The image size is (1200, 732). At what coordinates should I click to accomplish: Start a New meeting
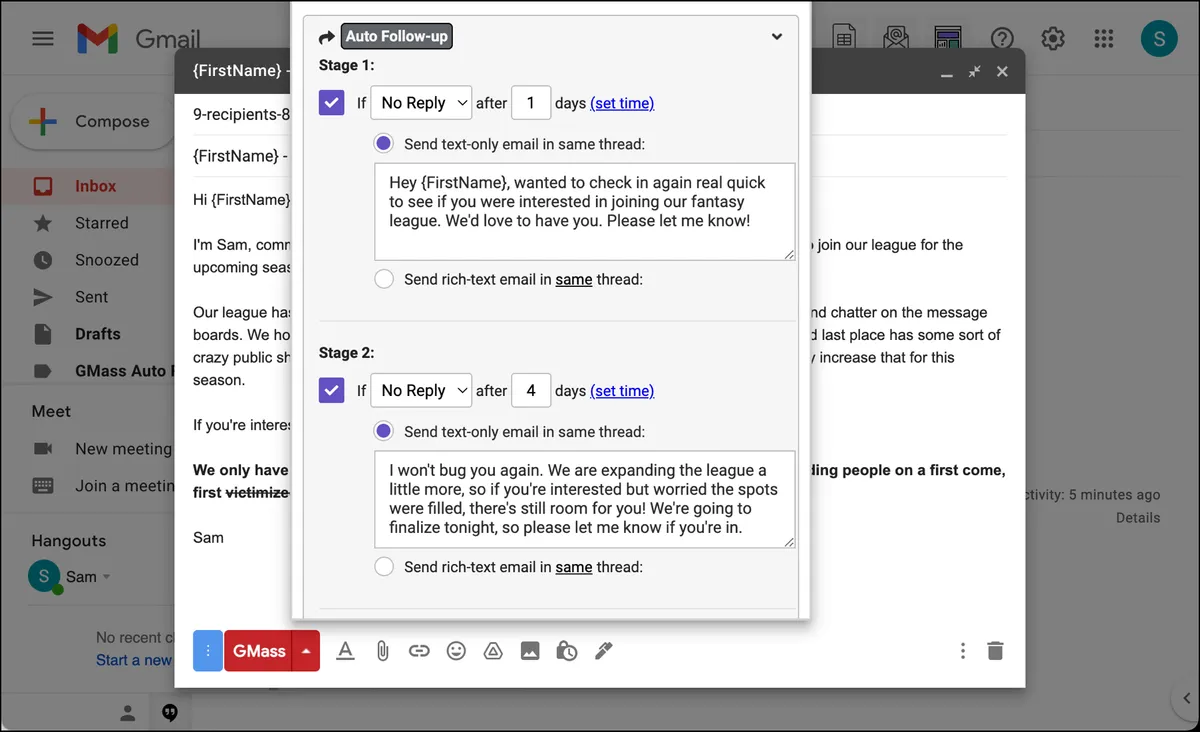[123, 449]
